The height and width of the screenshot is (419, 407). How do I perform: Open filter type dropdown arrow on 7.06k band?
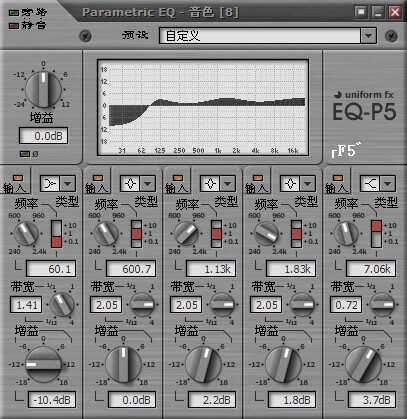point(388,183)
